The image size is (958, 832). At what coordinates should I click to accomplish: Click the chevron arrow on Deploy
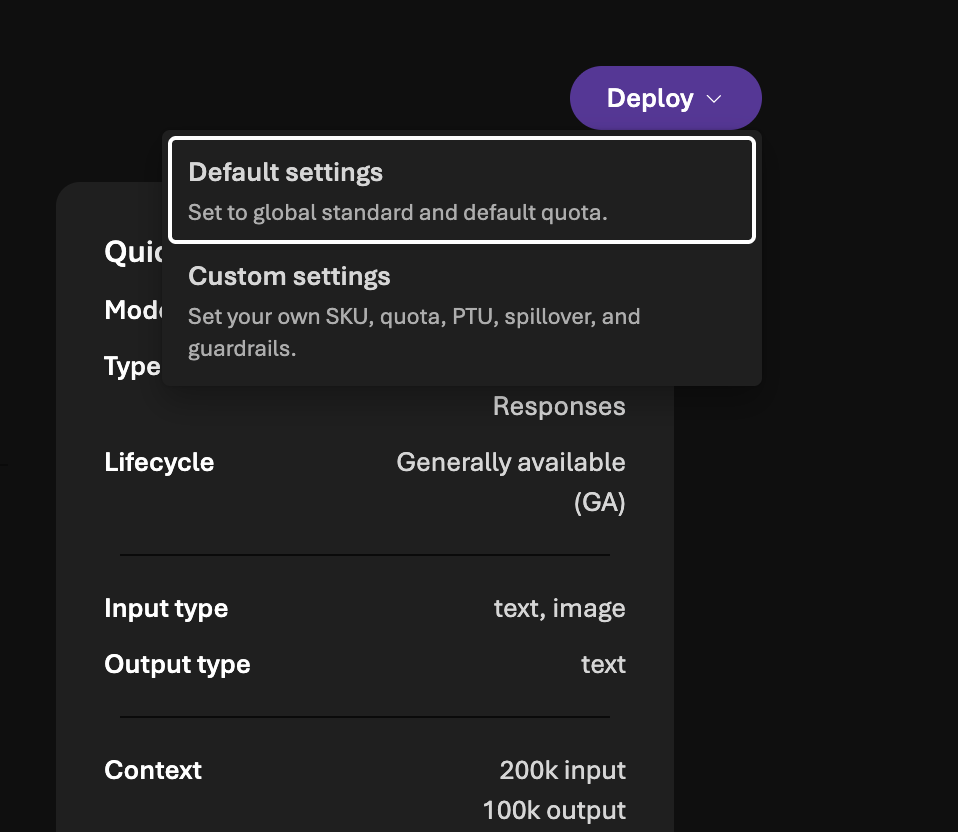click(x=714, y=99)
